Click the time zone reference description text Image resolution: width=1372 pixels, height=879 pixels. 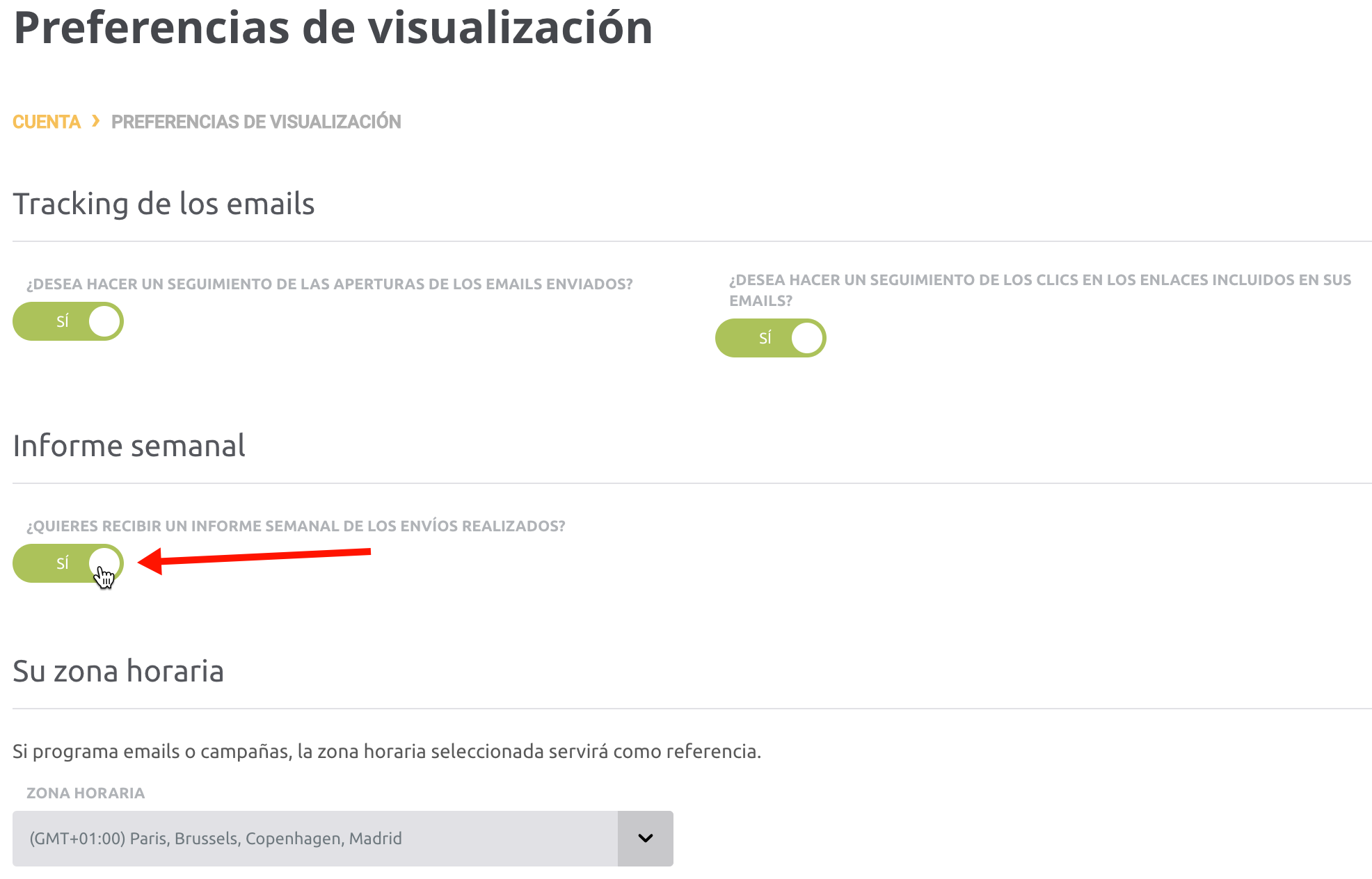(x=387, y=752)
